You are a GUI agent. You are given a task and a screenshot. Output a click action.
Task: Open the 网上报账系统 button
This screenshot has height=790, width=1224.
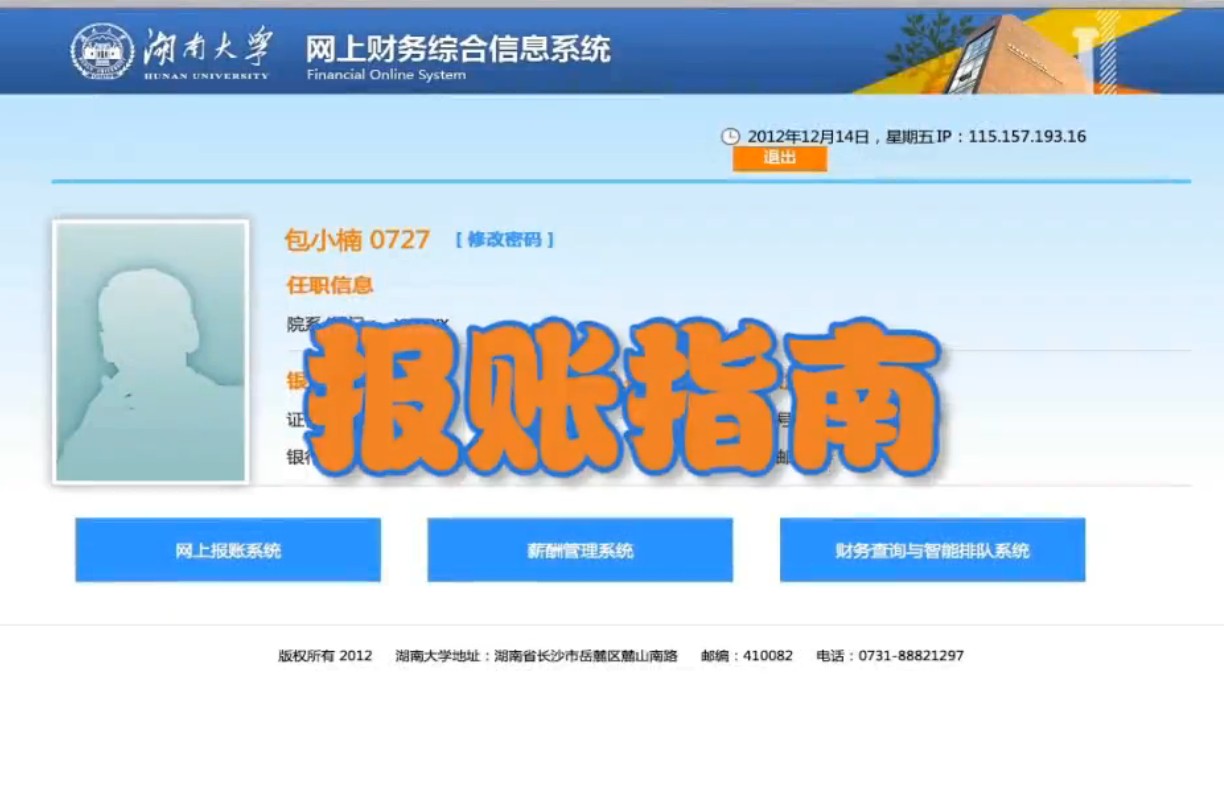point(228,550)
